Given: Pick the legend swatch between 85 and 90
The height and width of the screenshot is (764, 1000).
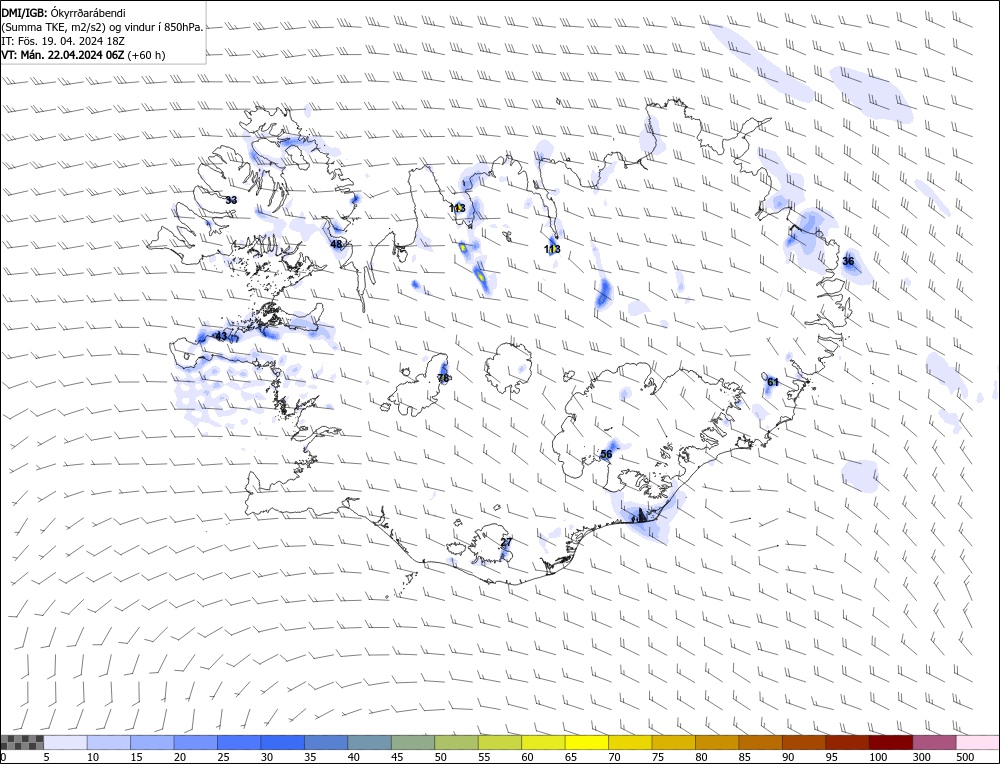Looking at the screenshot, I should coord(760,742).
